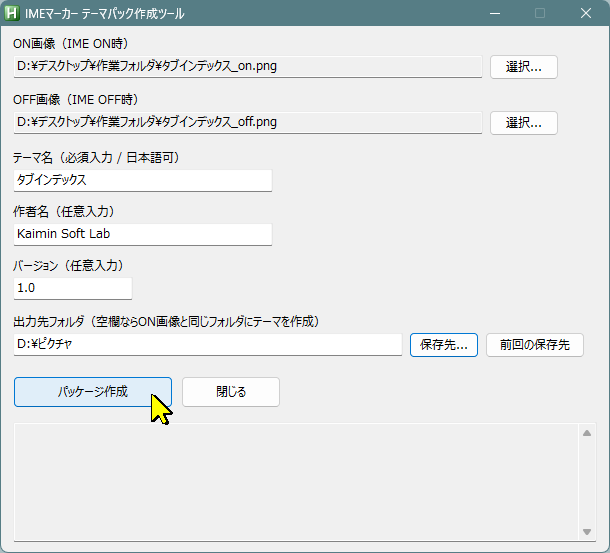Click the テーマ名(必須入力 / 日本語可) label

(x=96, y=158)
